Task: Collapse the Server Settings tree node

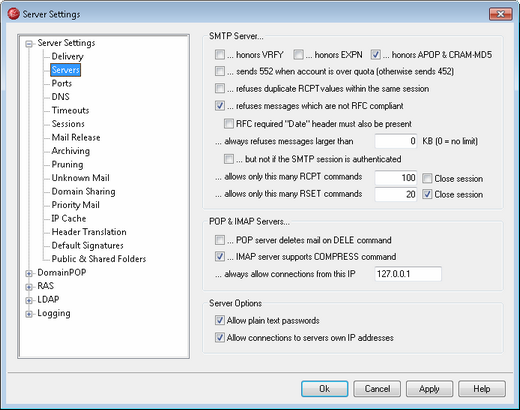Action: point(29,44)
